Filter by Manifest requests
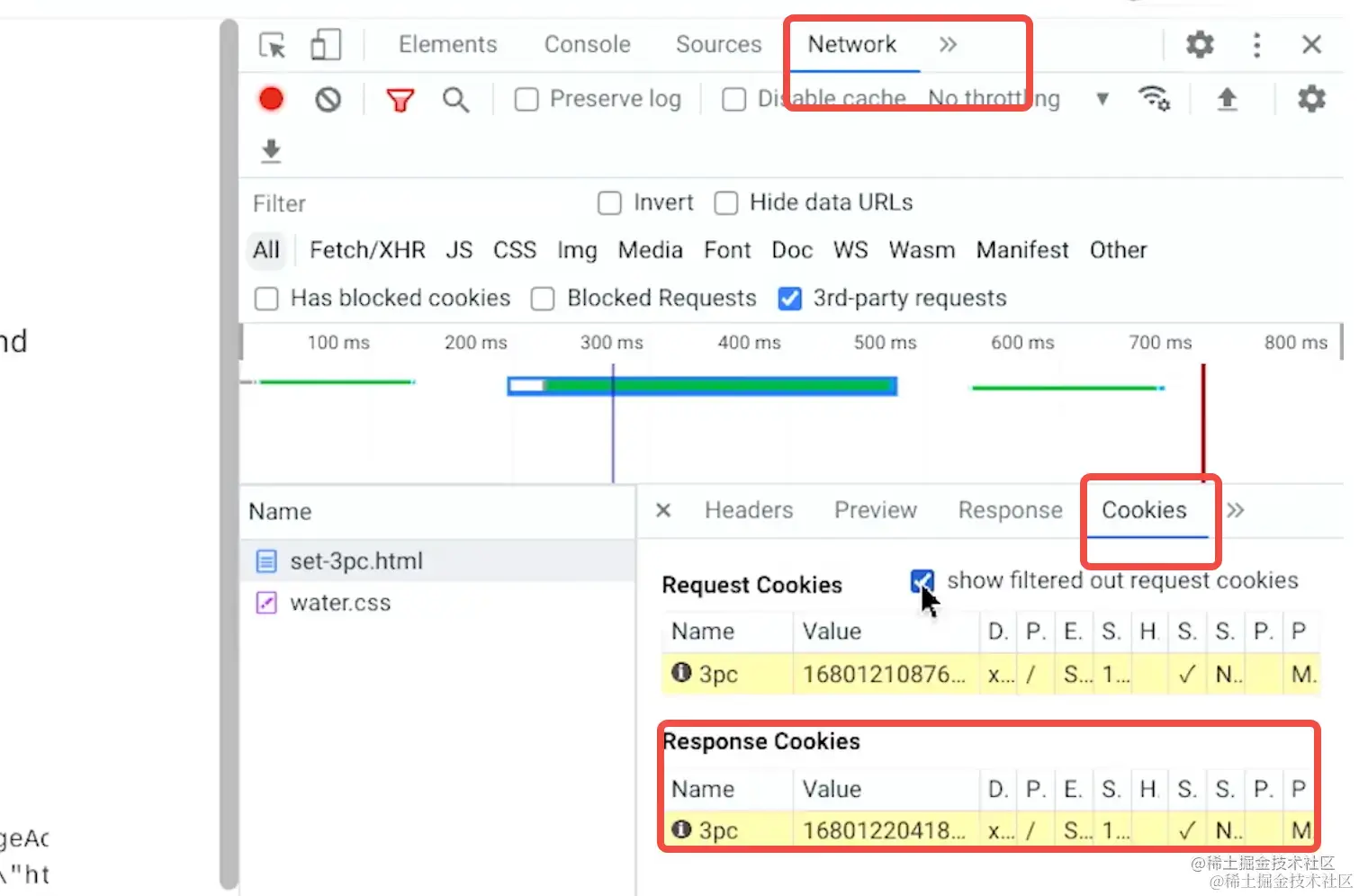 tap(1022, 250)
